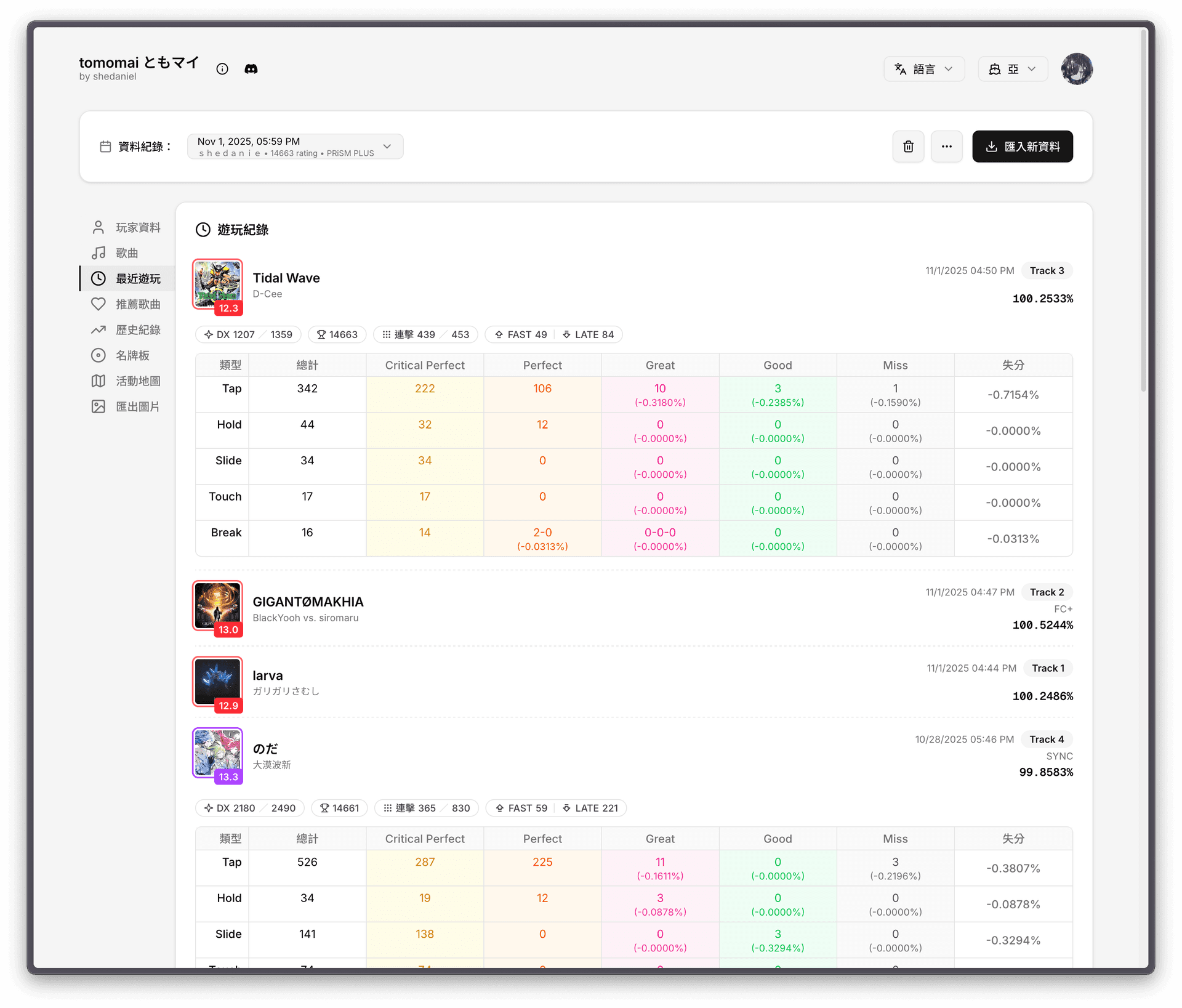This screenshot has height=1008, width=1182.
Task: Open 歷史紀錄 sidebar item
Action: (138, 330)
